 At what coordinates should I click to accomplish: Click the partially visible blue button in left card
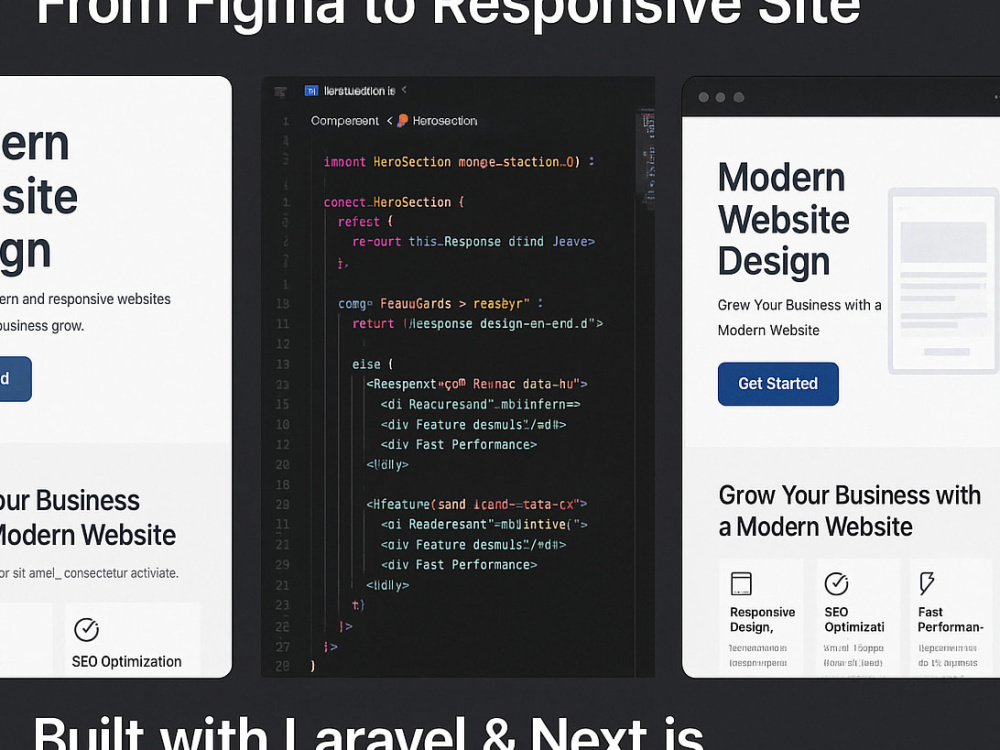pyautogui.click(x=15, y=379)
